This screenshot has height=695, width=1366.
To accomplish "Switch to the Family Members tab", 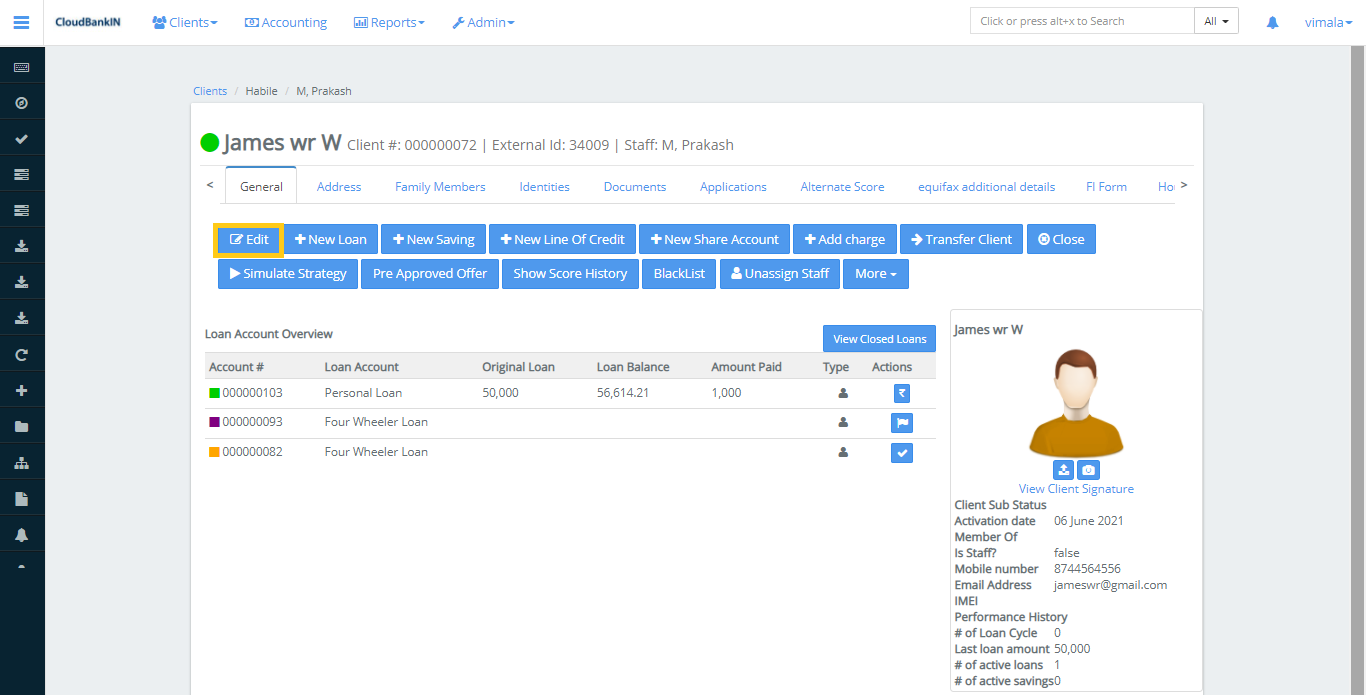I will 440,186.
